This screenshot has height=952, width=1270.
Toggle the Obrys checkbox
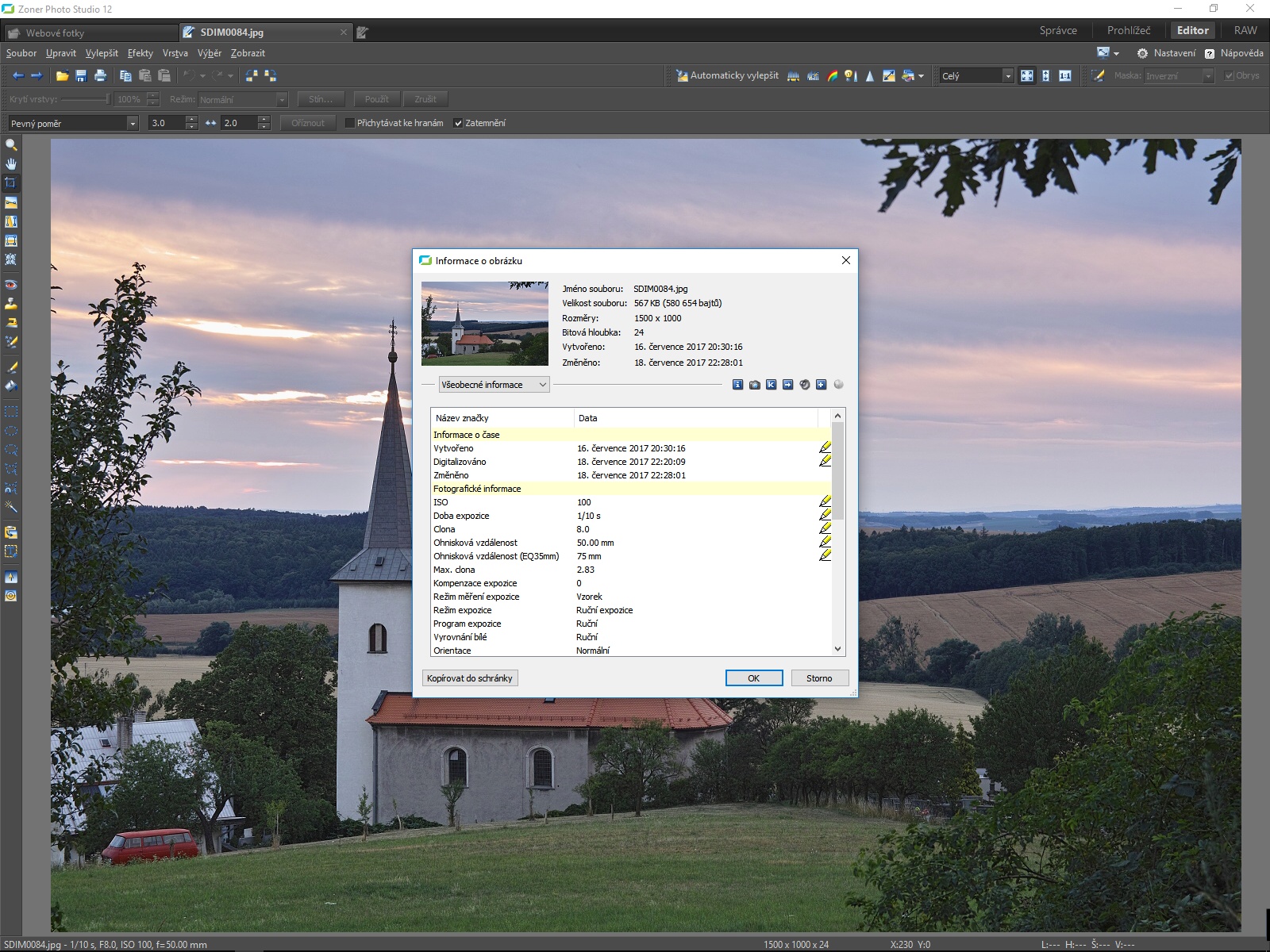[x=1230, y=76]
